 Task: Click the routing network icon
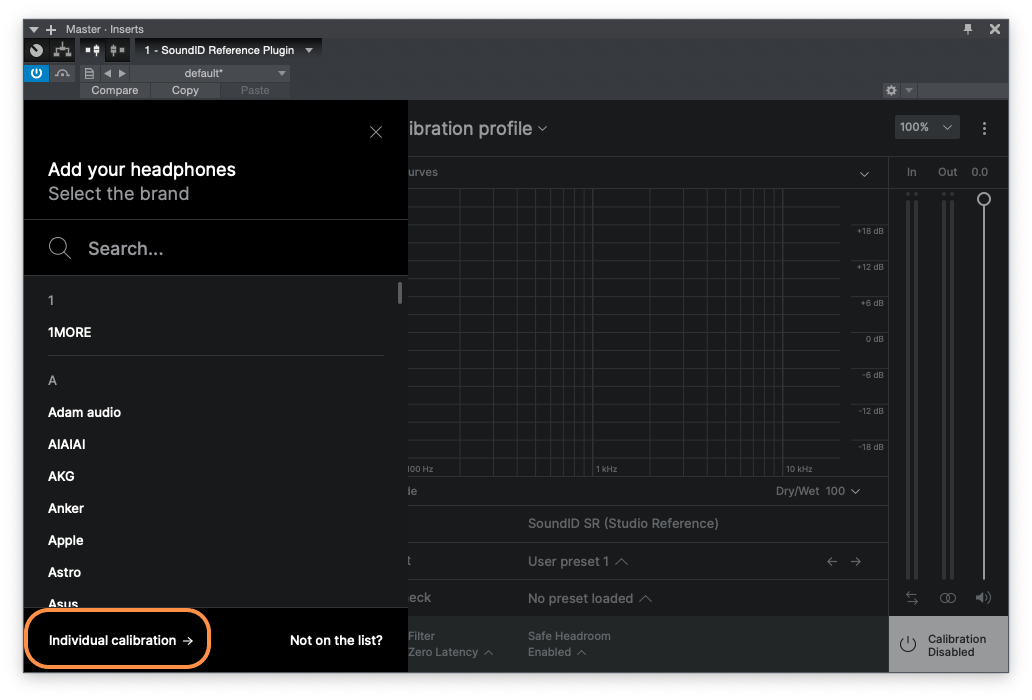point(63,50)
